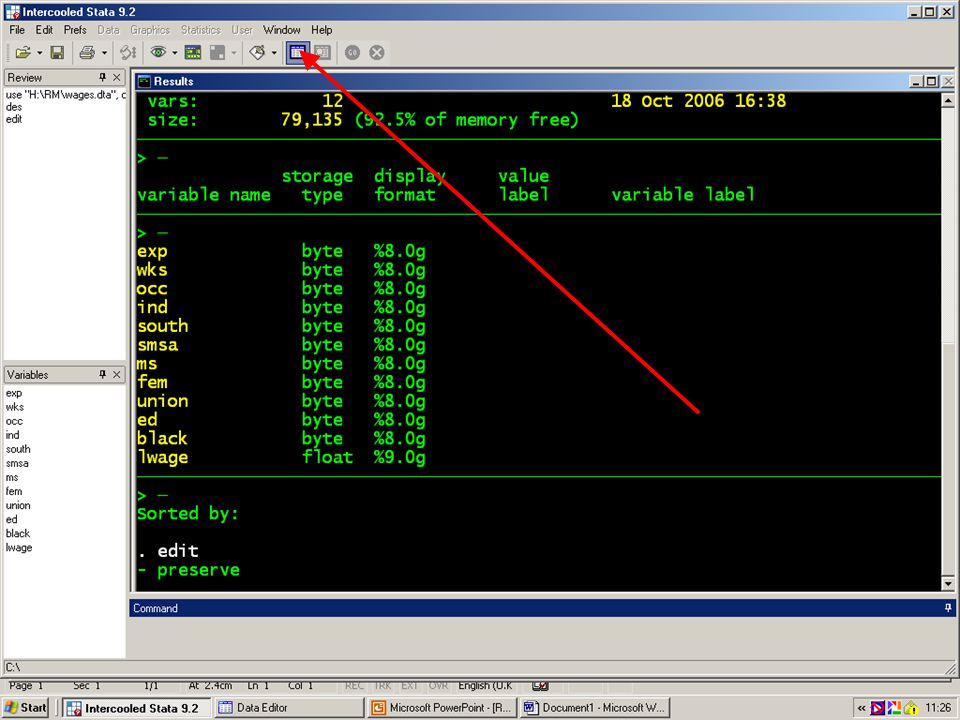This screenshot has width=960, height=720.
Task: Open the Do-file Editor icon
Action: click(257, 53)
